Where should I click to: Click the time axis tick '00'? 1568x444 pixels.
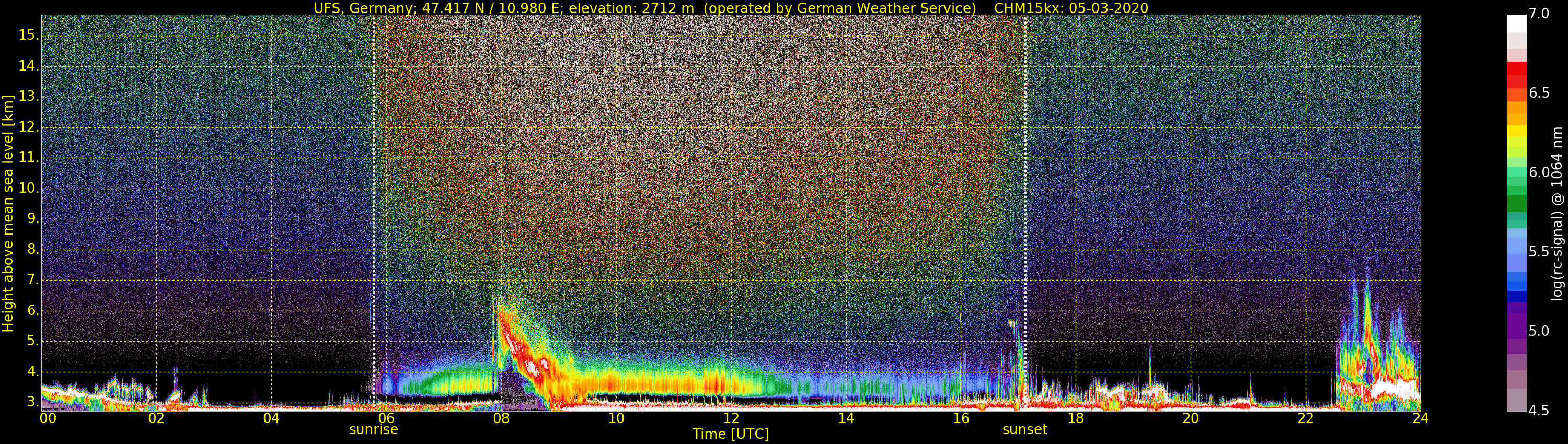tap(48, 418)
